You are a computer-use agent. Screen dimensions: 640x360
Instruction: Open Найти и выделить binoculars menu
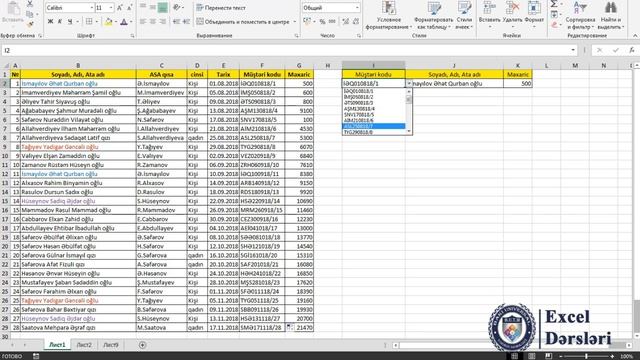click(611, 16)
